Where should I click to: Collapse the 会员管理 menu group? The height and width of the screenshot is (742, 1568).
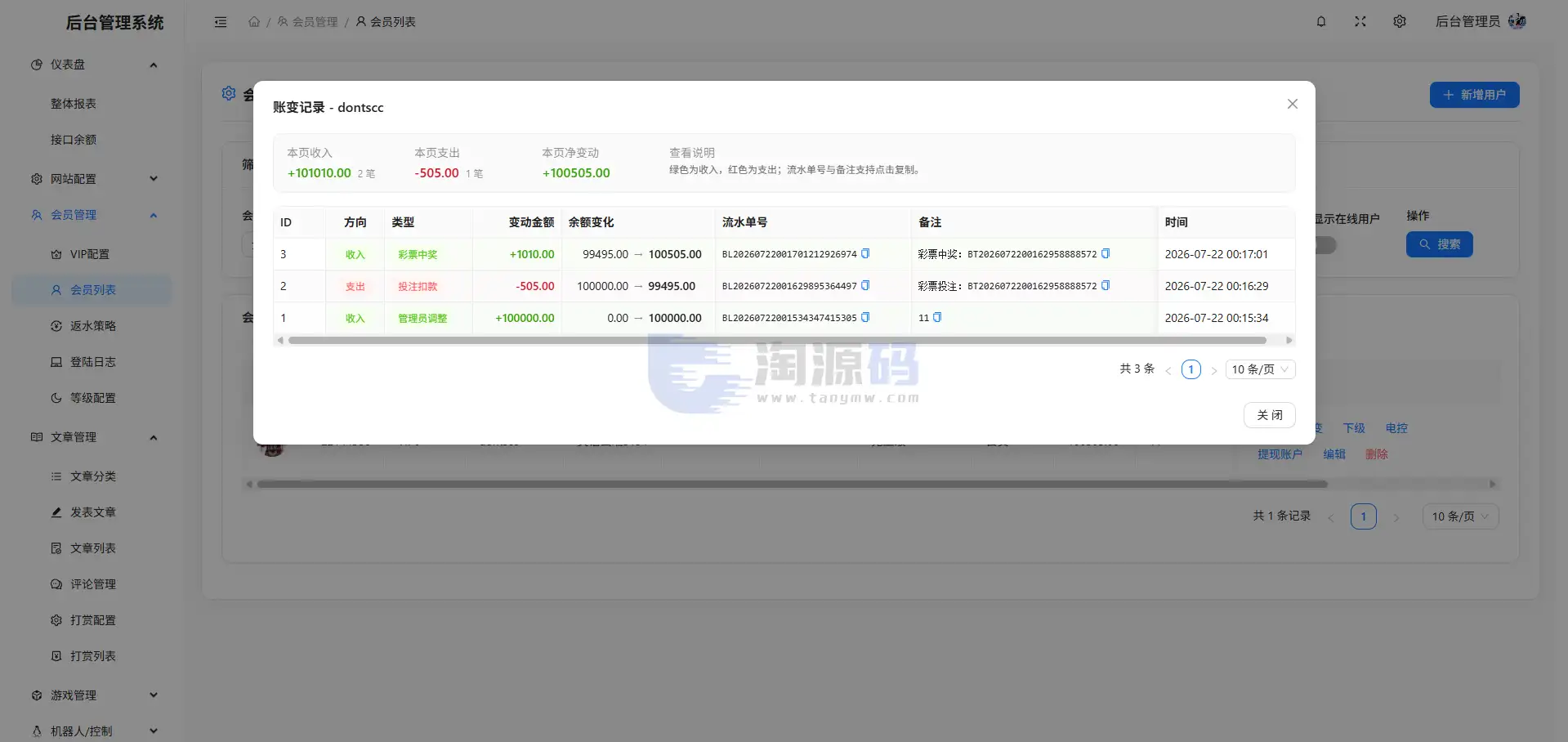(x=92, y=215)
